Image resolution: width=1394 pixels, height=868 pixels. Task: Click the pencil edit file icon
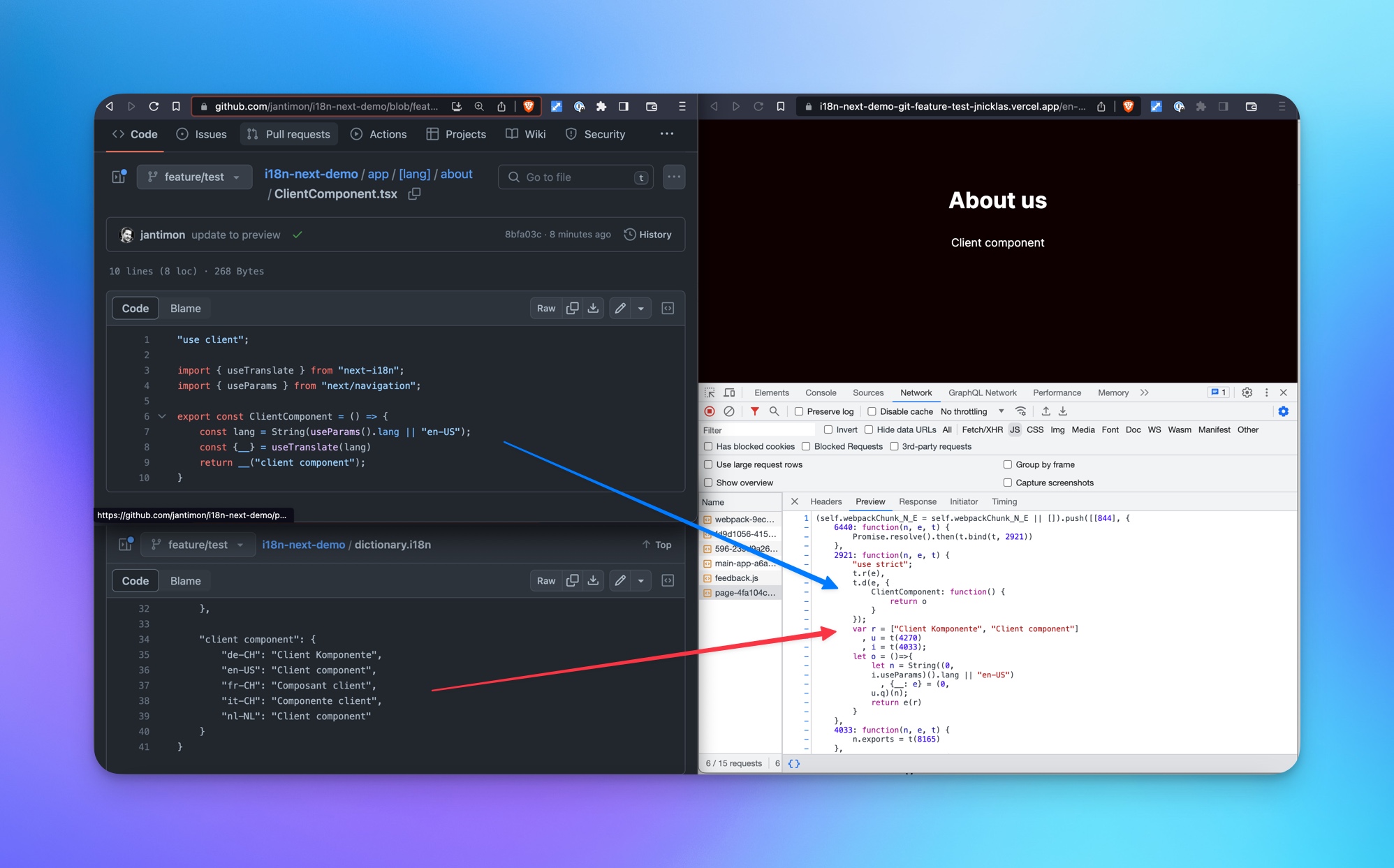pyautogui.click(x=620, y=308)
